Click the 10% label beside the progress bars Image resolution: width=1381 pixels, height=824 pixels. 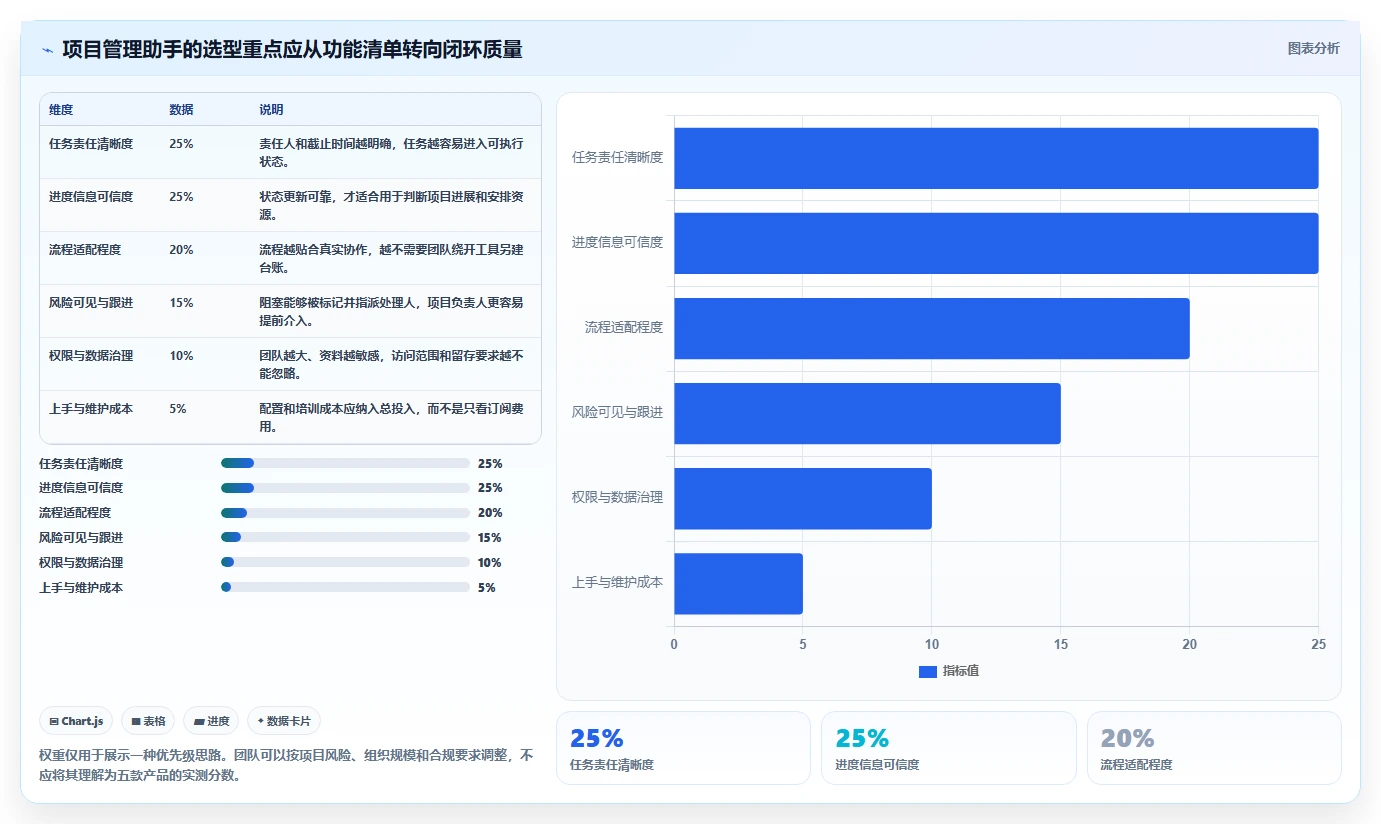[x=490, y=563]
